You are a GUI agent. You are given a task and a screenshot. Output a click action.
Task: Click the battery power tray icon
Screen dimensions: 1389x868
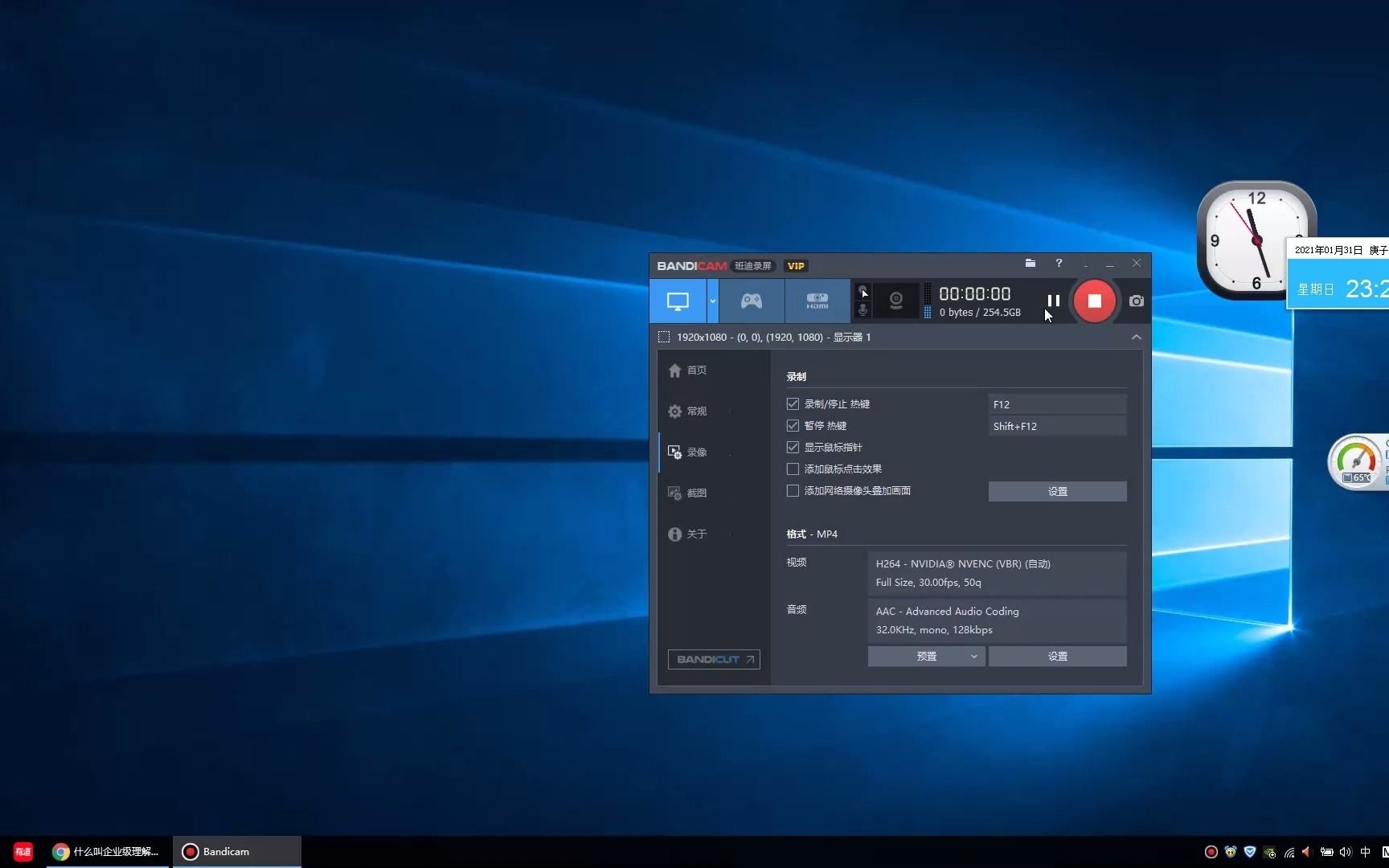(1326, 852)
